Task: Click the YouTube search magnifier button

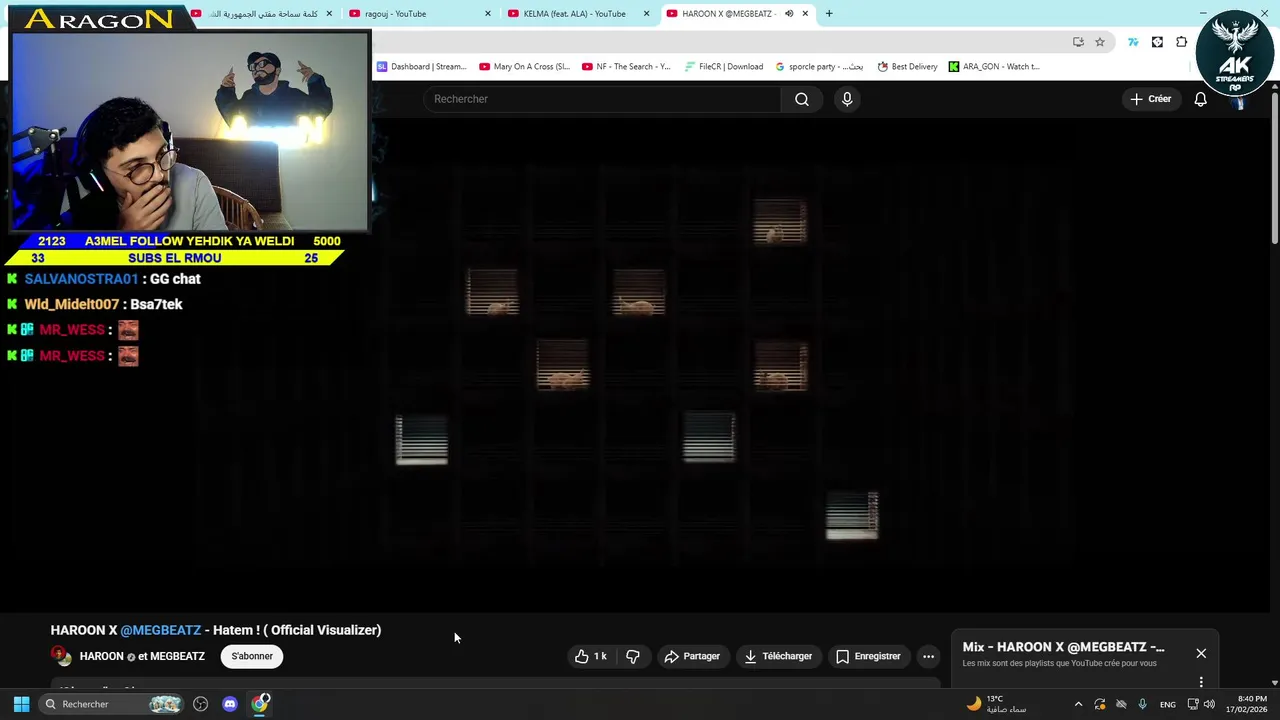Action: click(x=802, y=99)
